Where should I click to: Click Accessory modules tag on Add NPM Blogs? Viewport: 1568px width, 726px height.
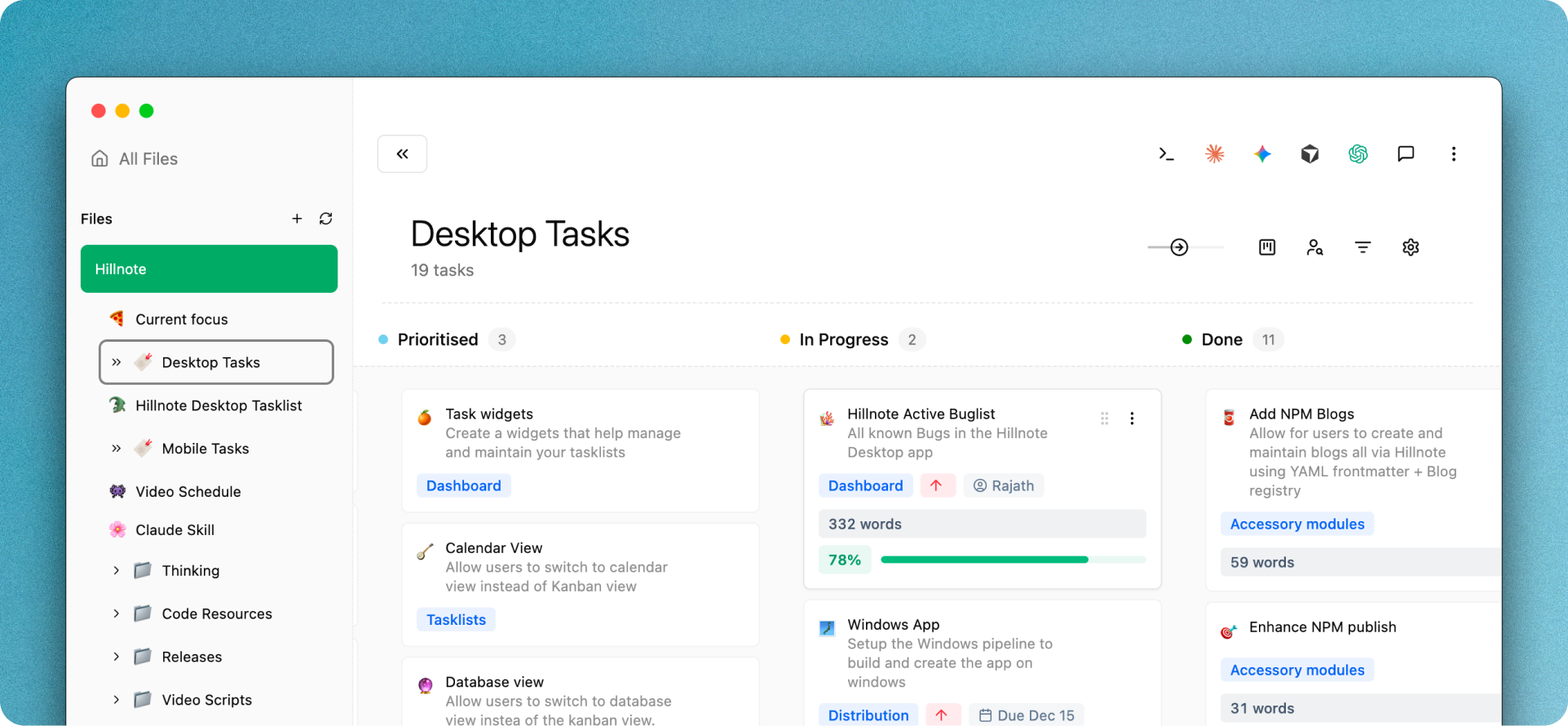[1297, 524]
